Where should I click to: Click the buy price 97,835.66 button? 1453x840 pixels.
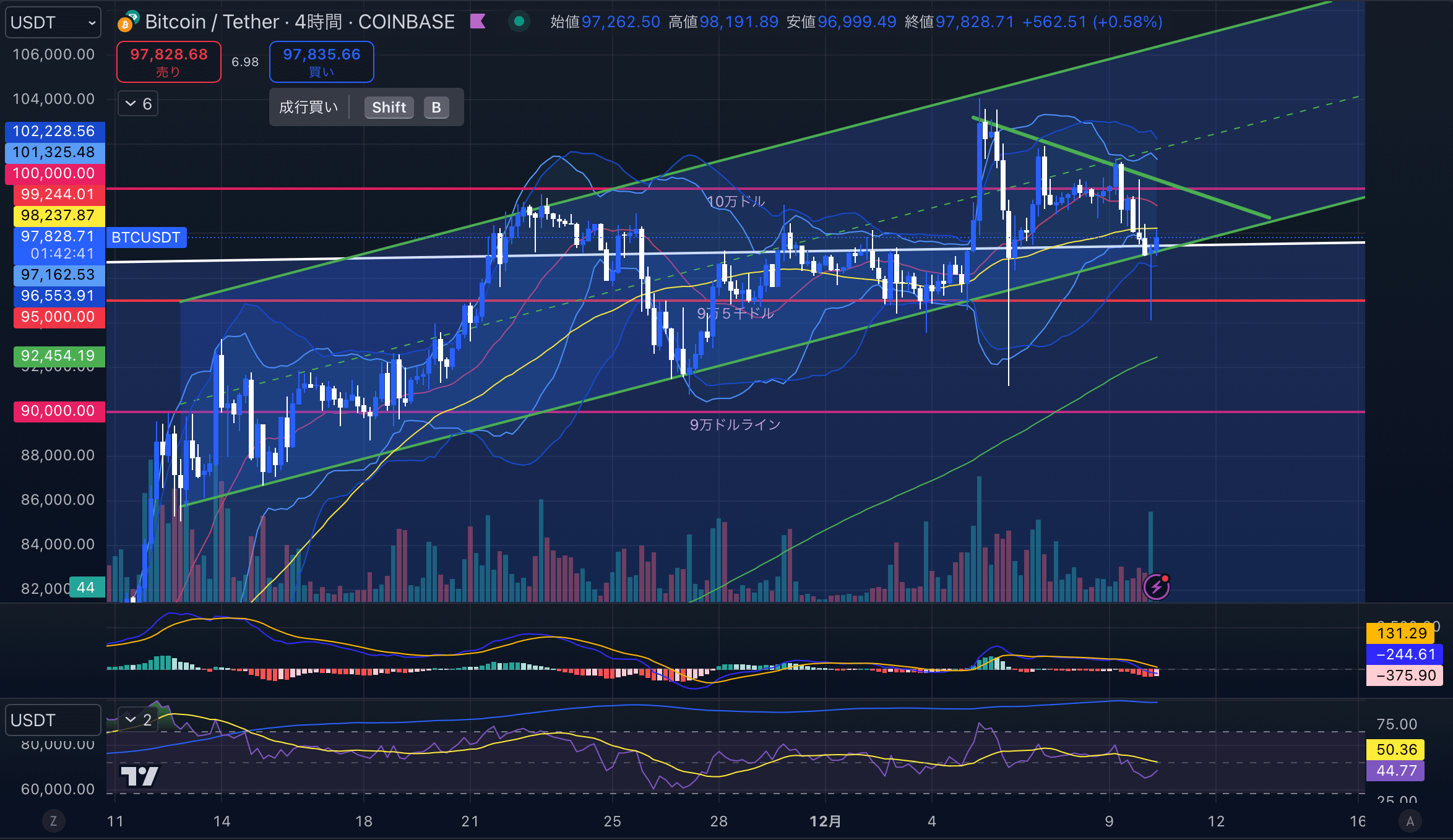point(322,62)
